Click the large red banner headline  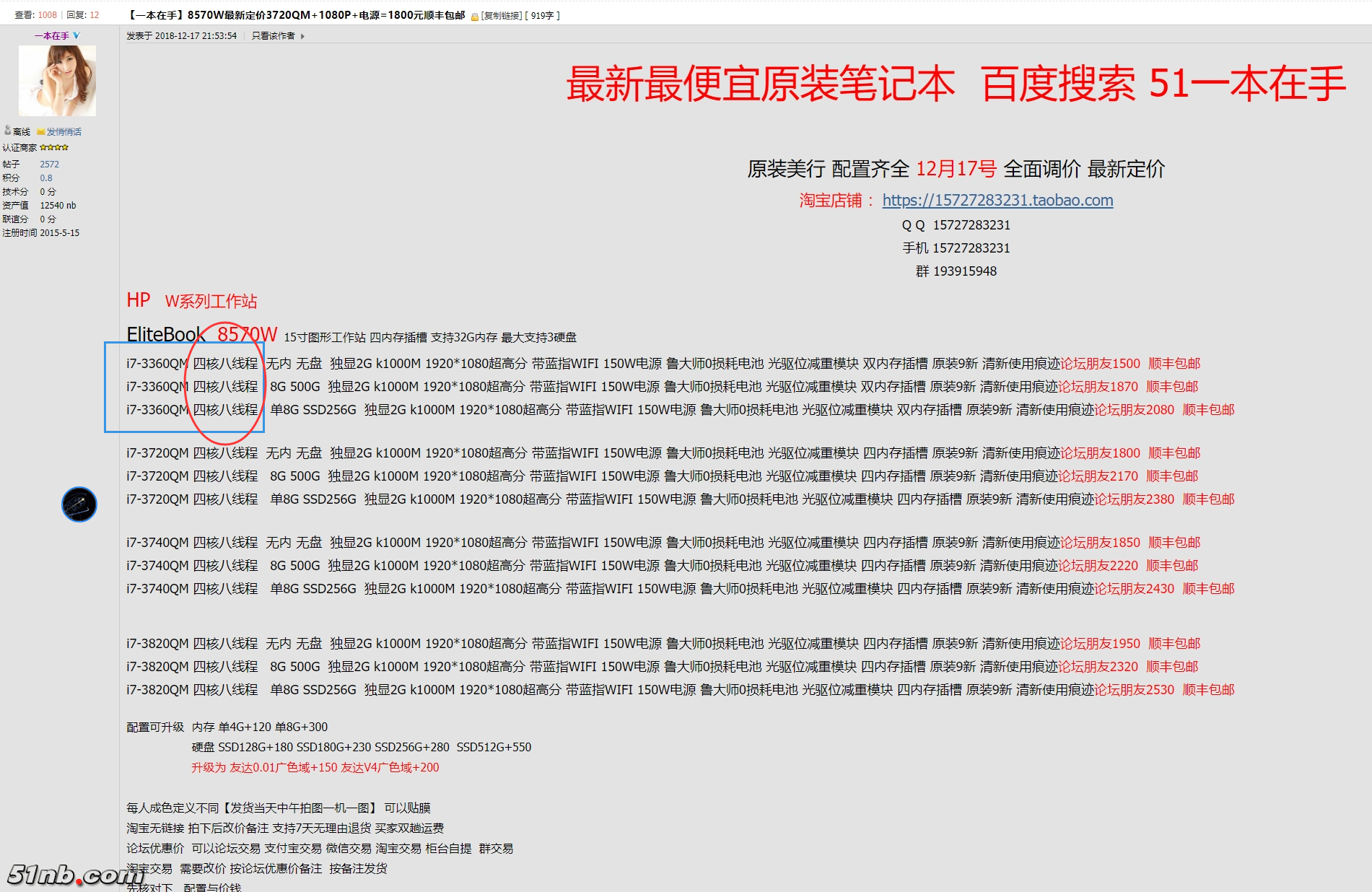[955, 84]
